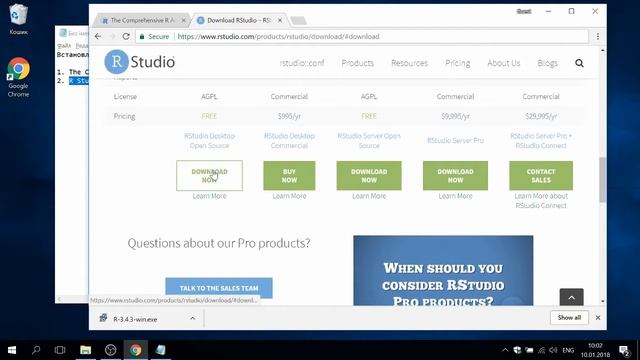Click the Contact Sales button
Viewport: 640px width, 360px height.
click(x=541, y=176)
